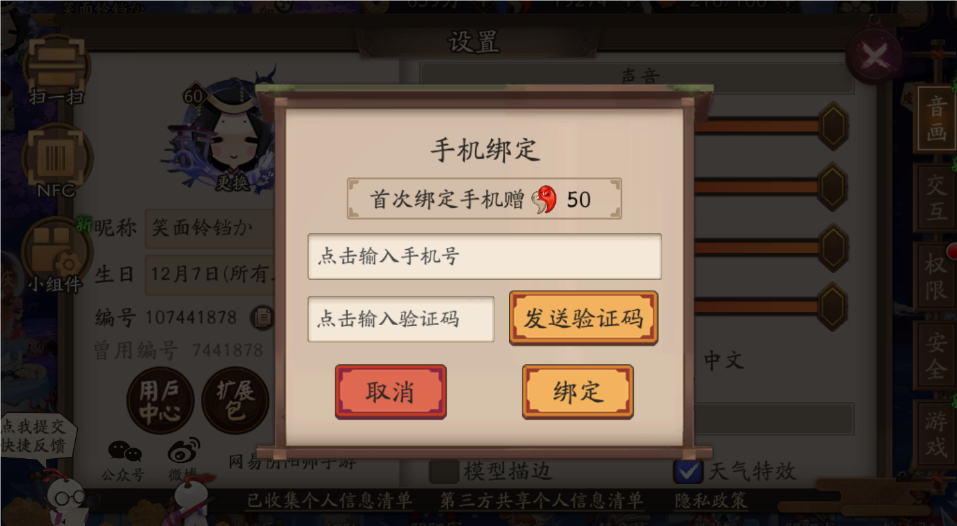Open the 权限 side tab
Viewport: 957px width, 526px height.
point(934,276)
